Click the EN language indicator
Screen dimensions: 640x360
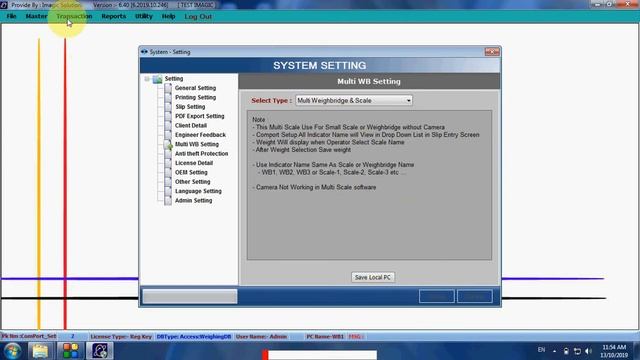(541, 350)
